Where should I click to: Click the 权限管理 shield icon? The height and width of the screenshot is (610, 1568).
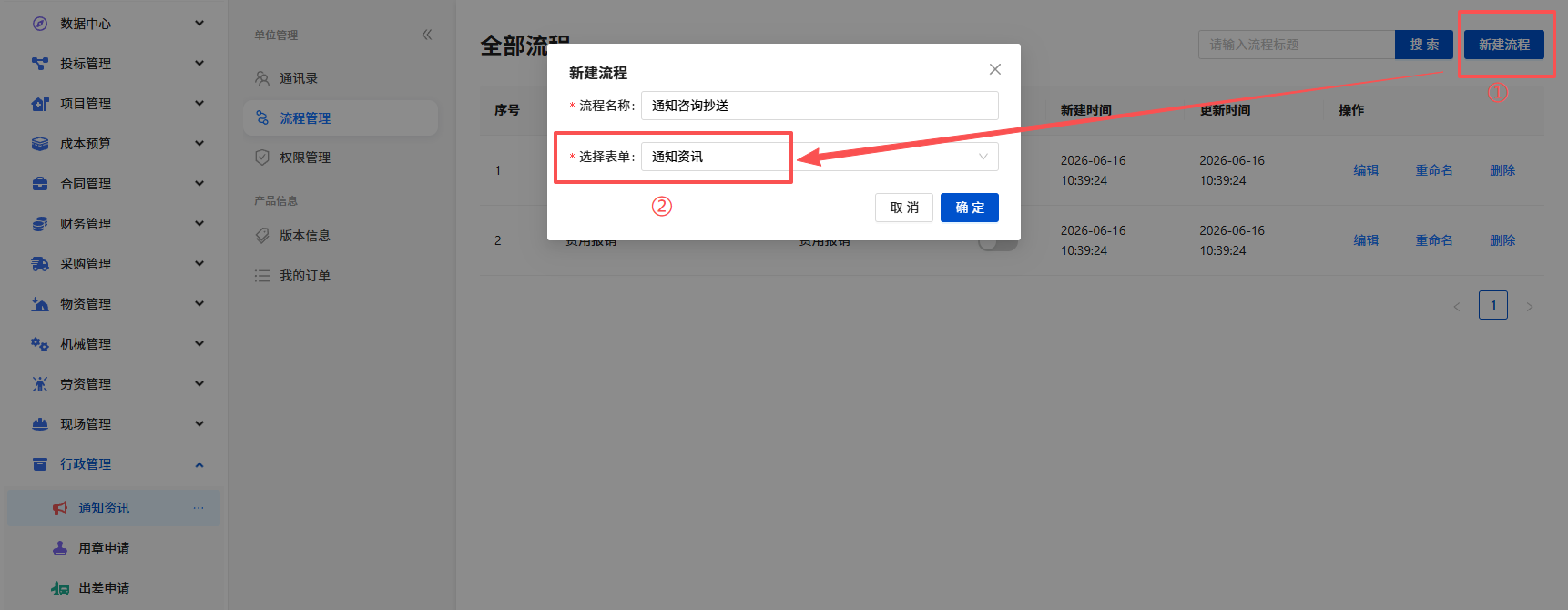pyautogui.click(x=262, y=158)
